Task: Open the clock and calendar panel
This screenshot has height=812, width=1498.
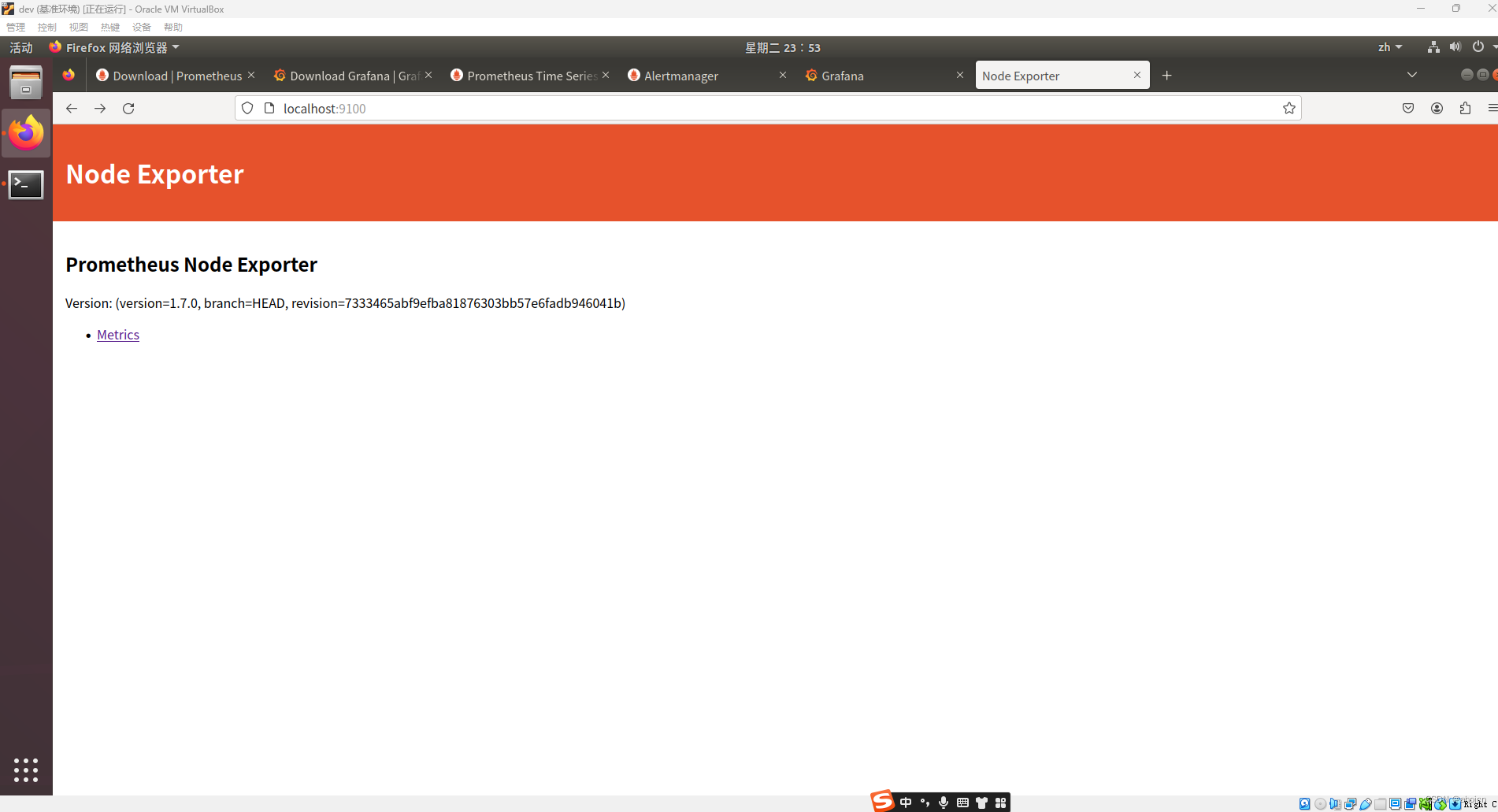Action: [783, 47]
